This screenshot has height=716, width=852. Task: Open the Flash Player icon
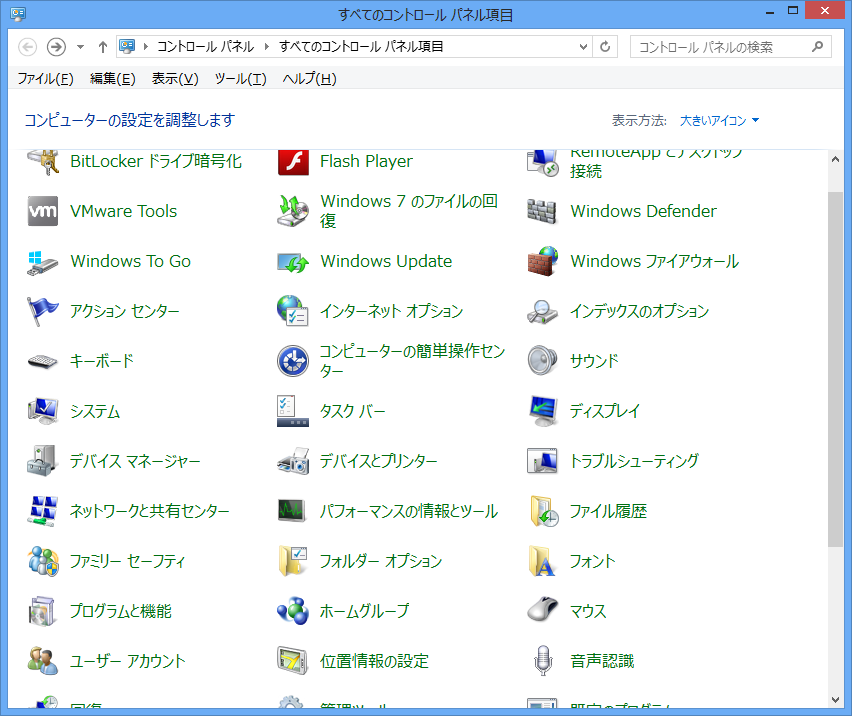point(293,162)
